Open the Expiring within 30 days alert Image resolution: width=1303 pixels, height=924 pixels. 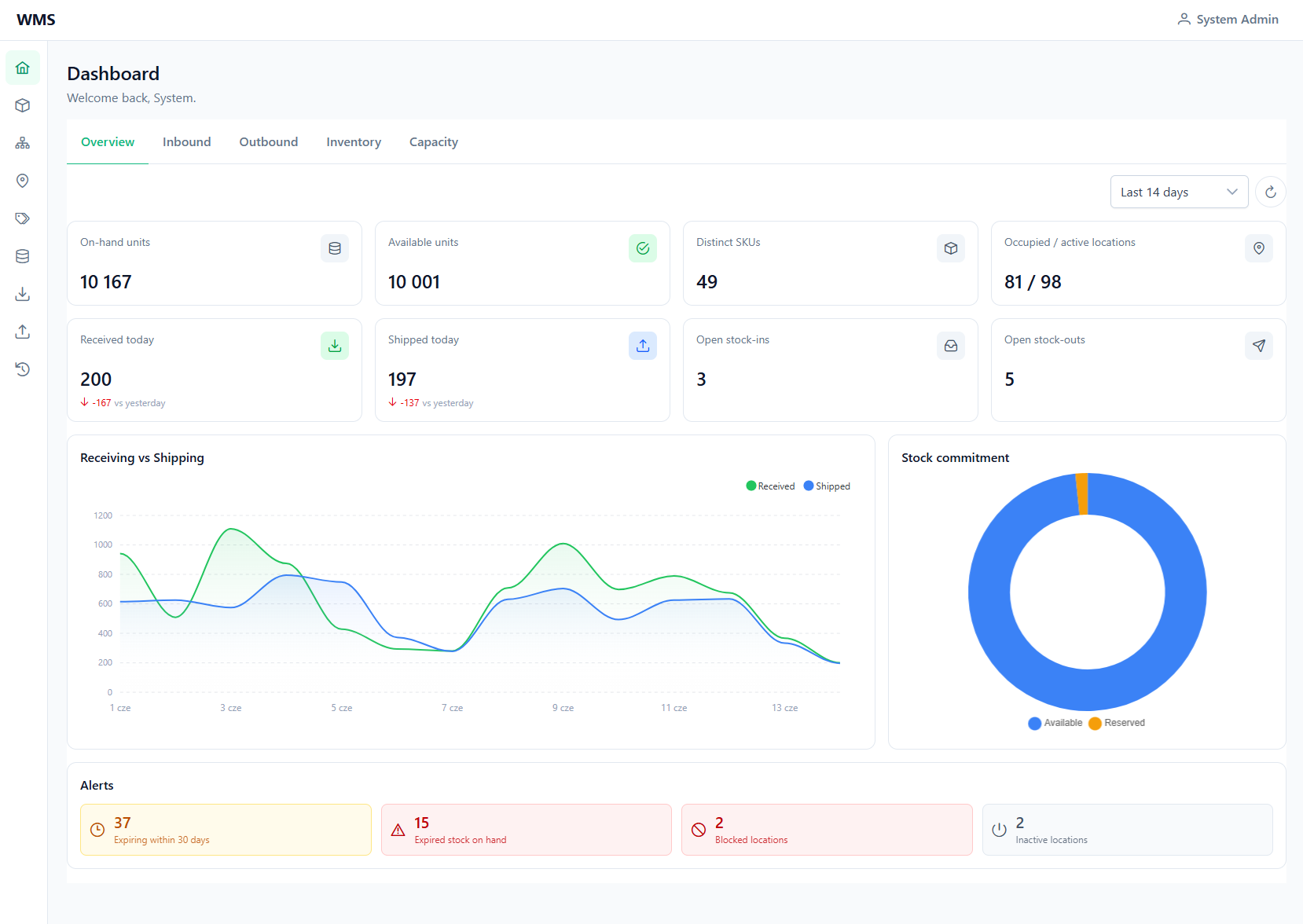pos(226,830)
